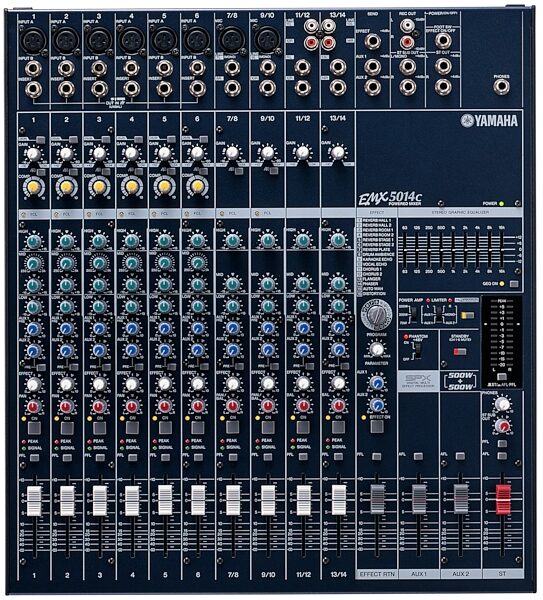Click the red RCA REC OUT jack
Screen dimensions: 543x600
(407, 42)
